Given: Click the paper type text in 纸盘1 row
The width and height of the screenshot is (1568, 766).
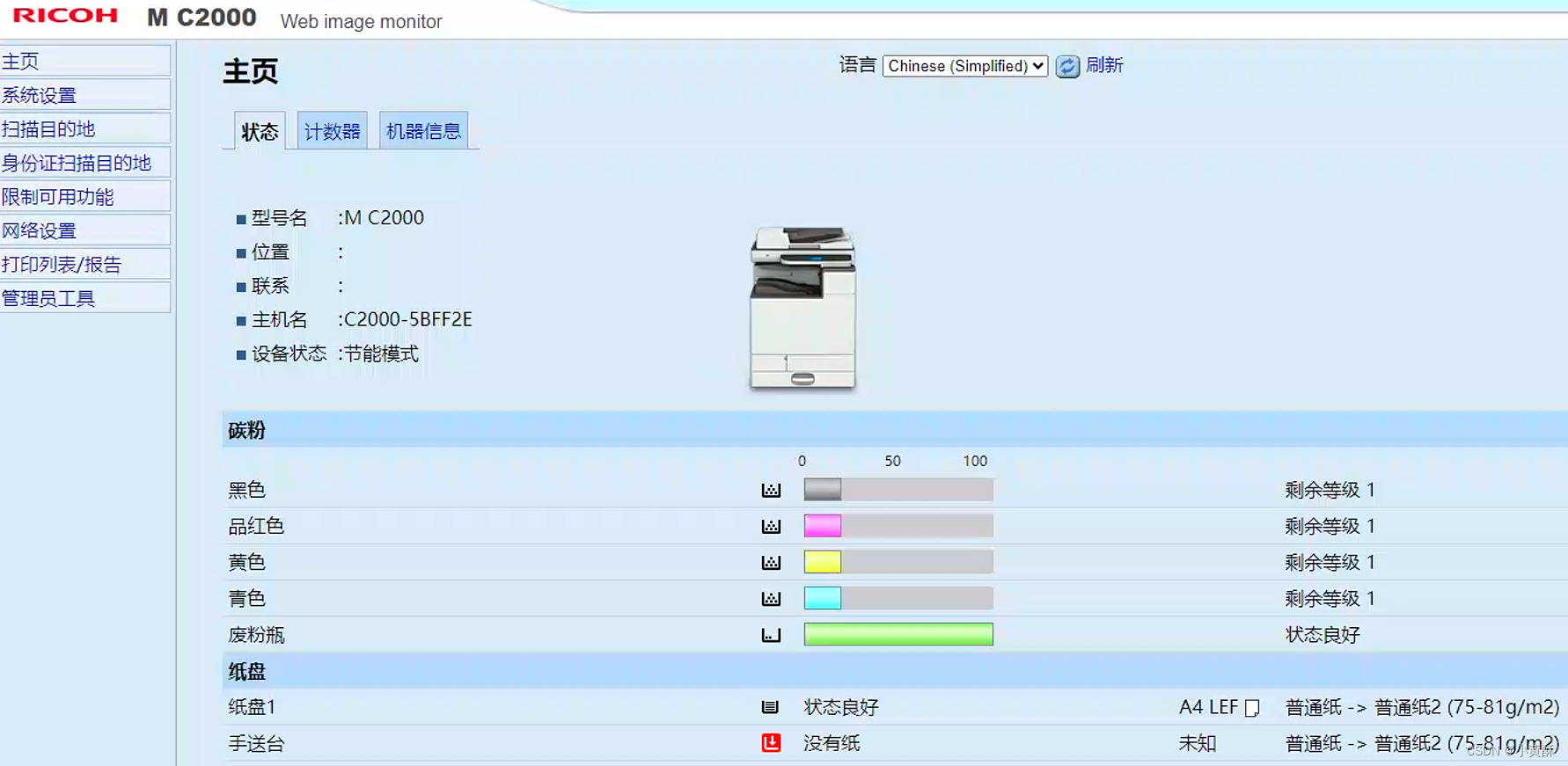Looking at the screenshot, I should tap(1422, 707).
